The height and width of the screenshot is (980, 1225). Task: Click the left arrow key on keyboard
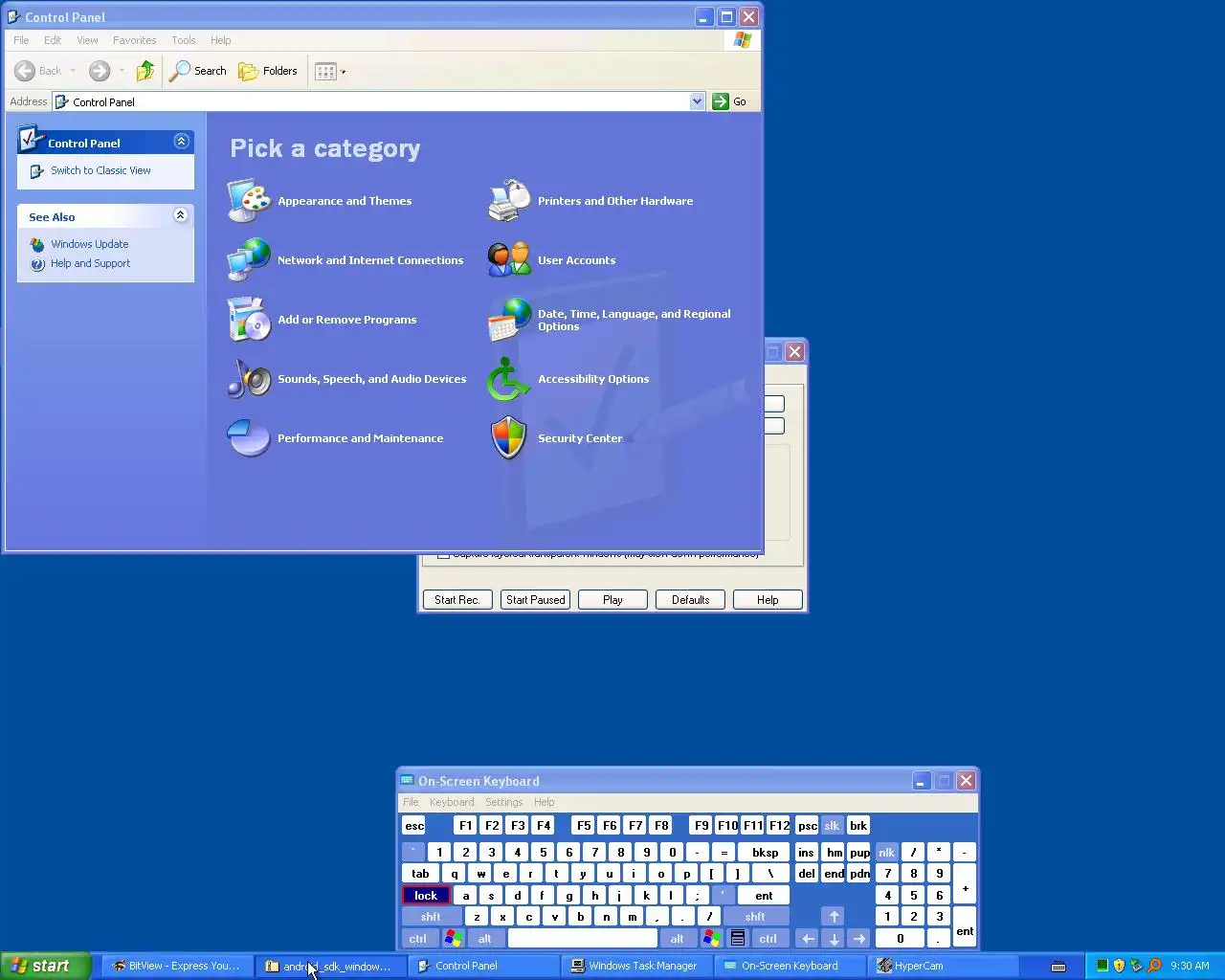coord(808,939)
